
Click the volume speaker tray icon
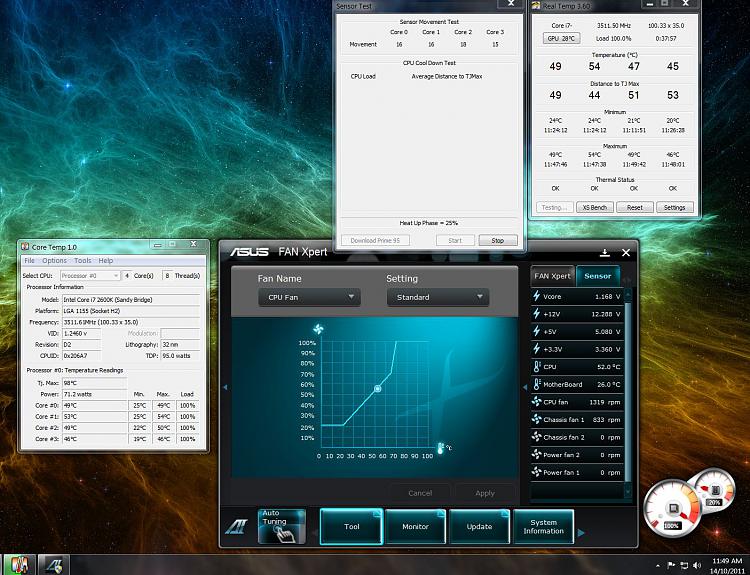click(x=697, y=565)
